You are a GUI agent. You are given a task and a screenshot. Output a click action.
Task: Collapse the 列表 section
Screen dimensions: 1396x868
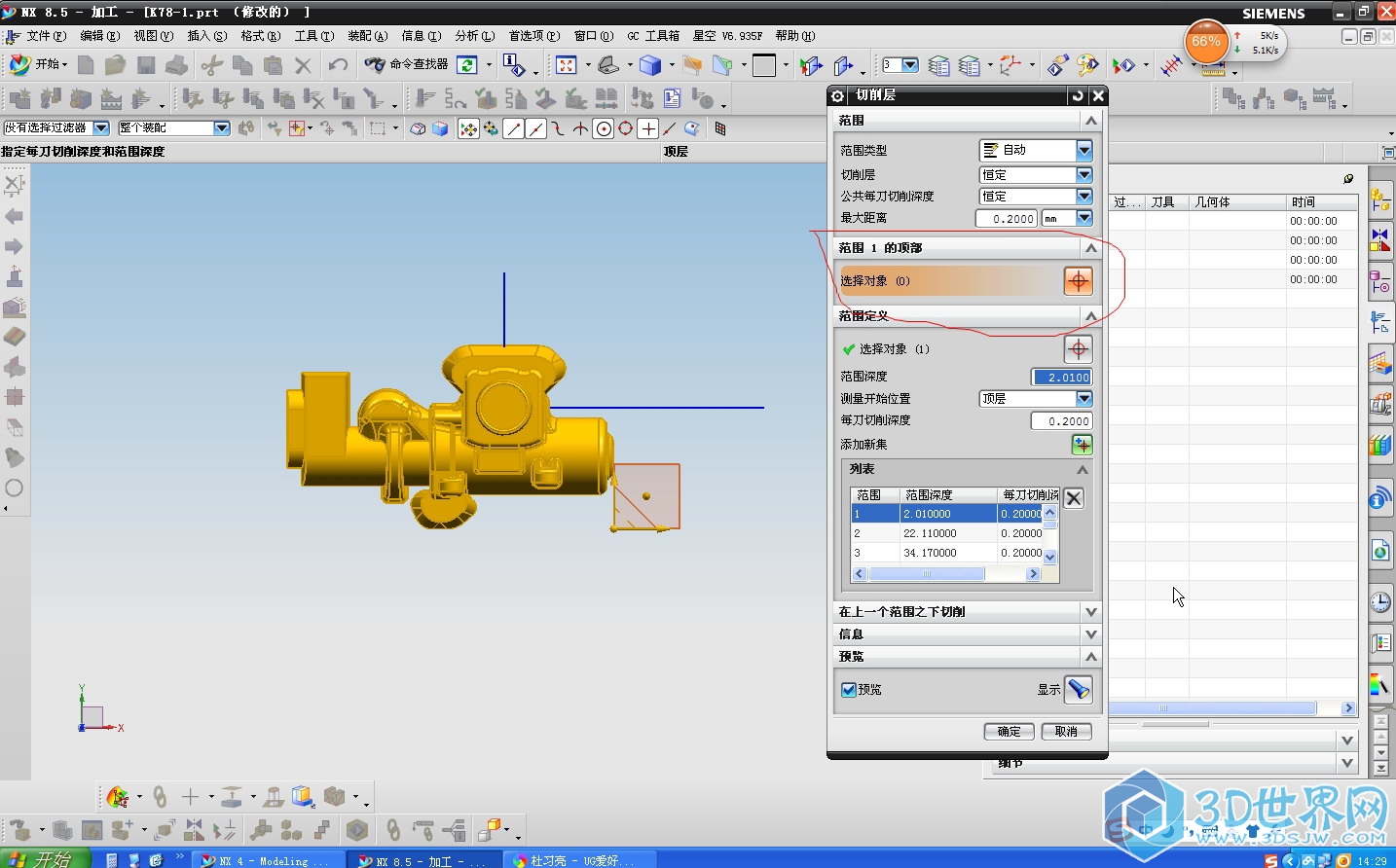pos(1082,470)
